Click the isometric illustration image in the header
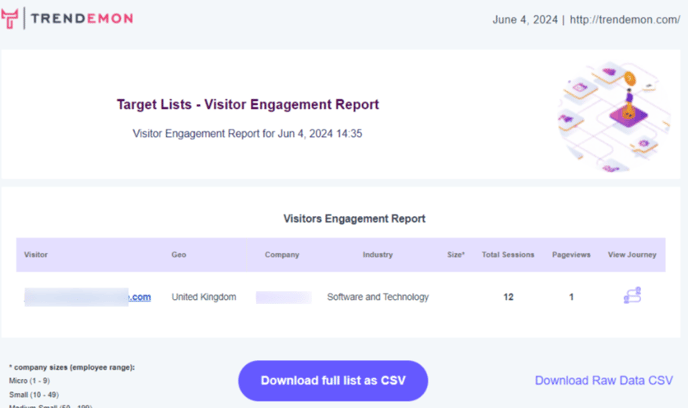The width and height of the screenshot is (688, 408). click(x=613, y=116)
